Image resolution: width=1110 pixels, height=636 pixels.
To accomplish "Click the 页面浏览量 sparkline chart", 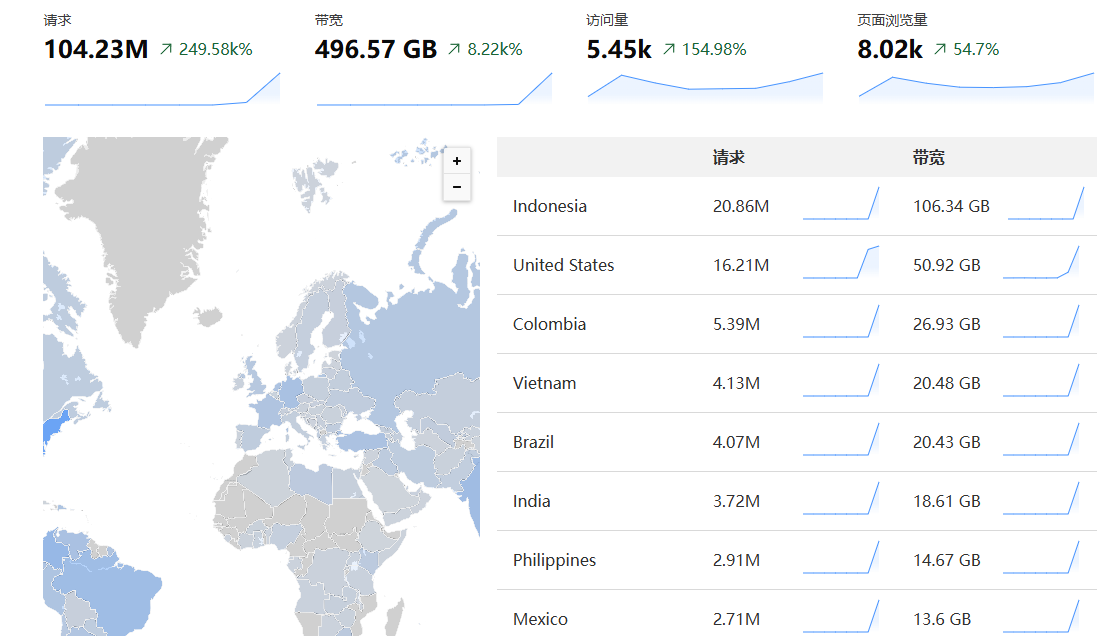I will pyautogui.click(x=976, y=88).
